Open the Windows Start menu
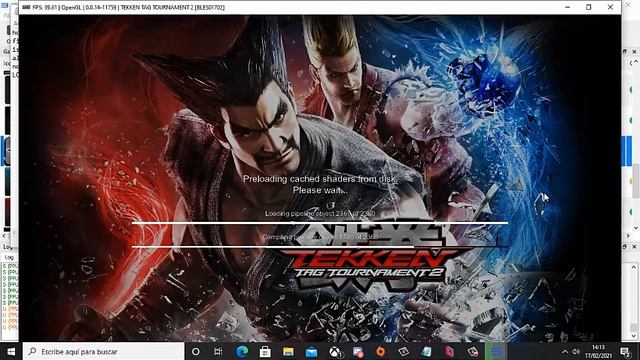The width and height of the screenshot is (640, 360). coord(11,351)
